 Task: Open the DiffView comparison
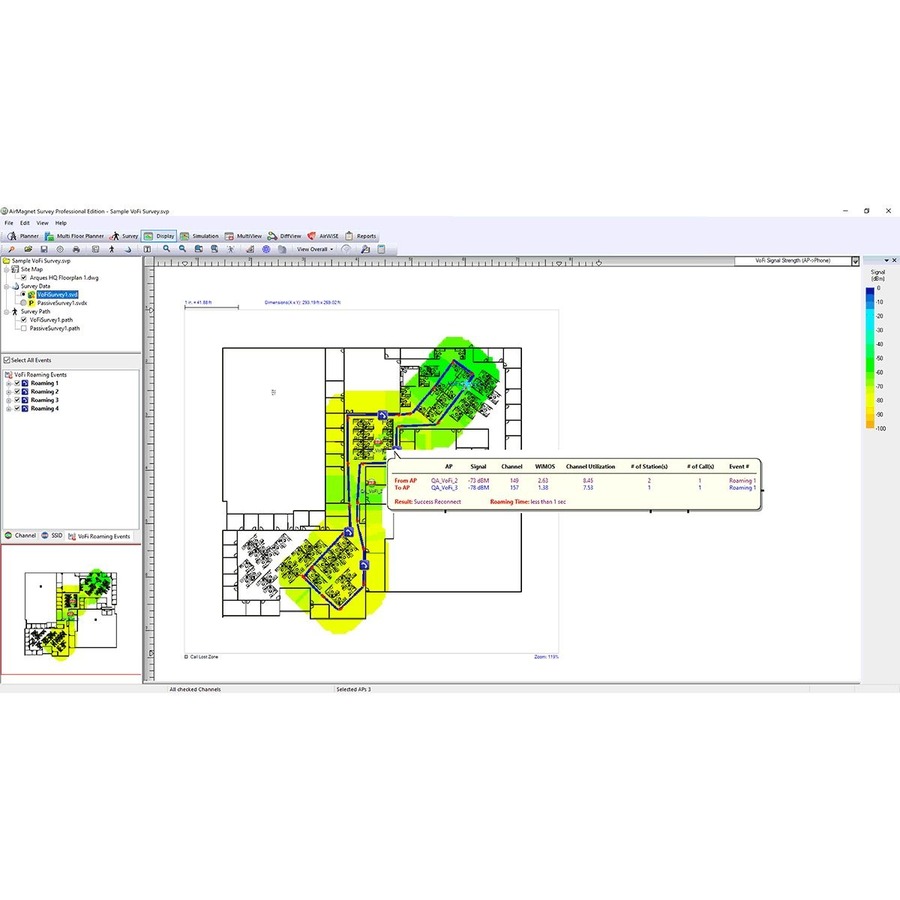(285, 236)
